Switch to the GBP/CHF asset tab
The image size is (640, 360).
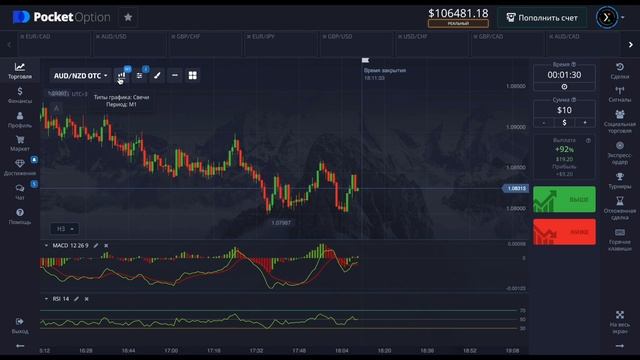(205, 44)
